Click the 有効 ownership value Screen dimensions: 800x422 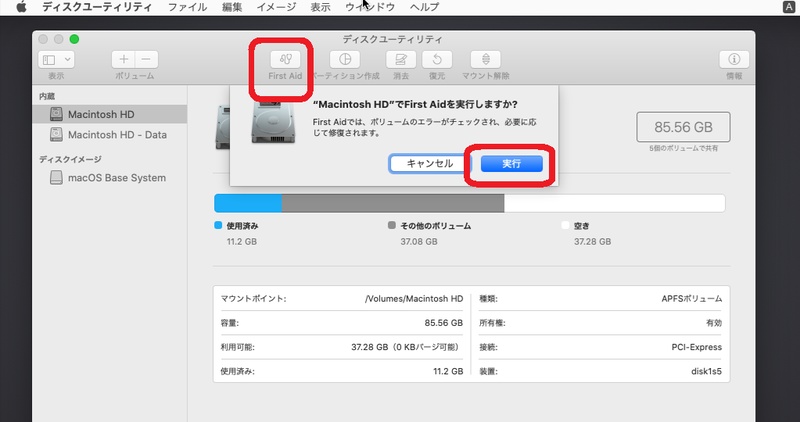pos(714,323)
